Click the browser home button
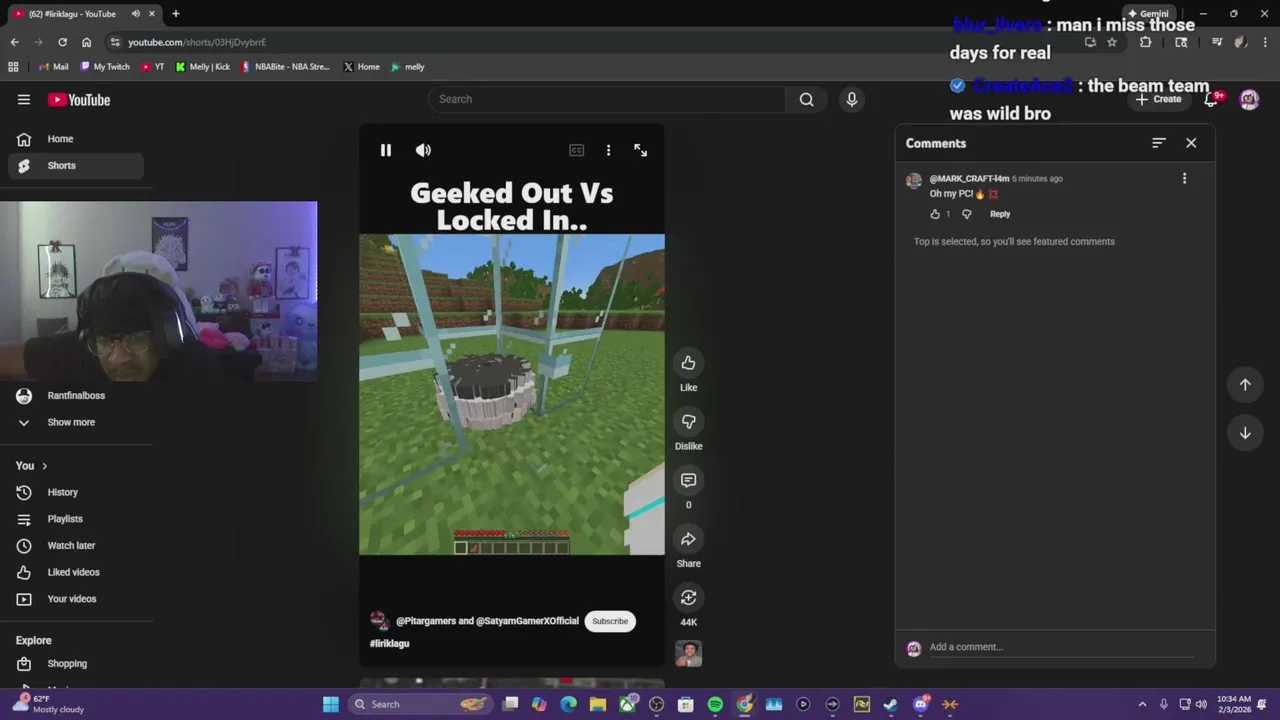 pyautogui.click(x=86, y=42)
